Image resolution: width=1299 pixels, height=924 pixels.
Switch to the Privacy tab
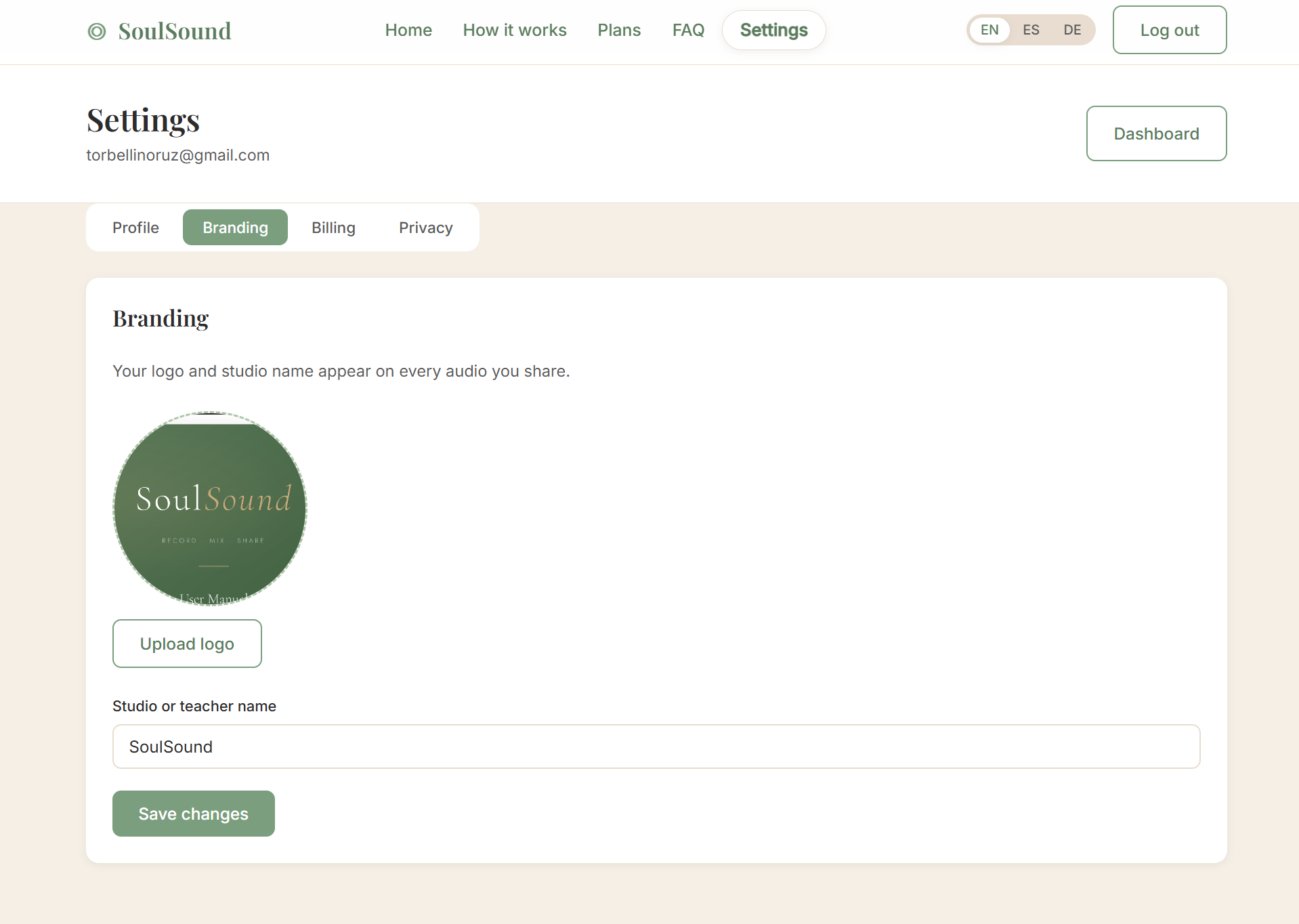tap(425, 228)
